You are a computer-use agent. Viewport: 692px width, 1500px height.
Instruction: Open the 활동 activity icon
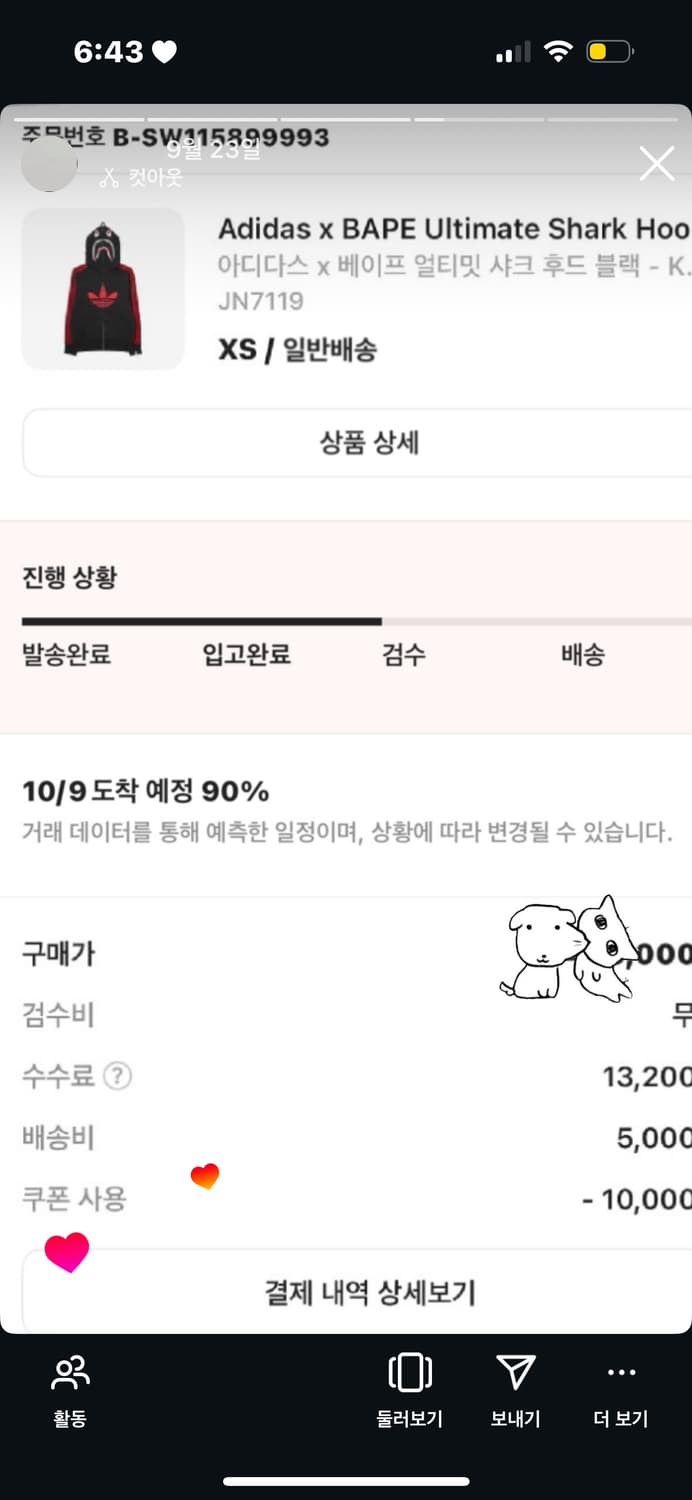pyautogui.click(x=70, y=1373)
